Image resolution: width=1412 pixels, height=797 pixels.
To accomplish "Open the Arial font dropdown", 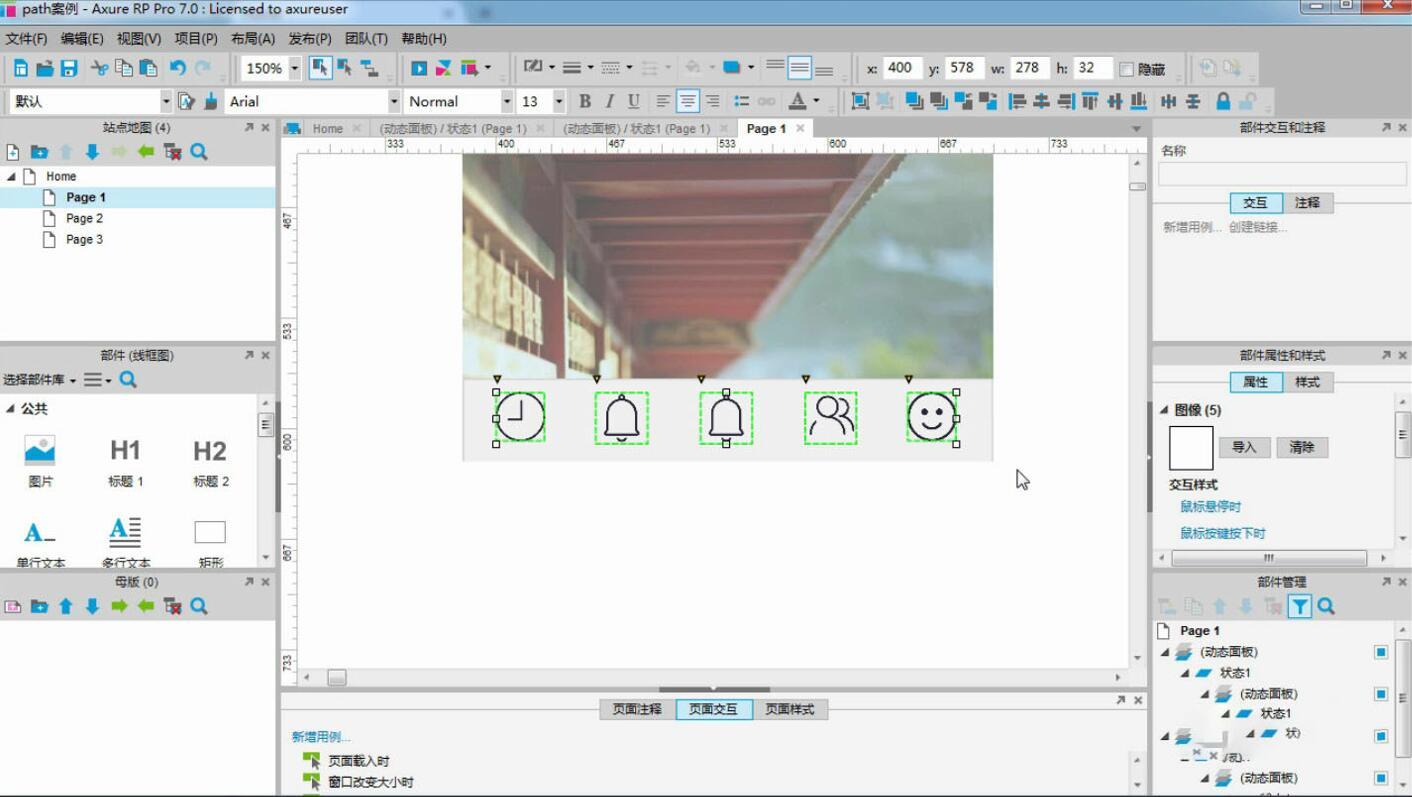I will pyautogui.click(x=394, y=101).
